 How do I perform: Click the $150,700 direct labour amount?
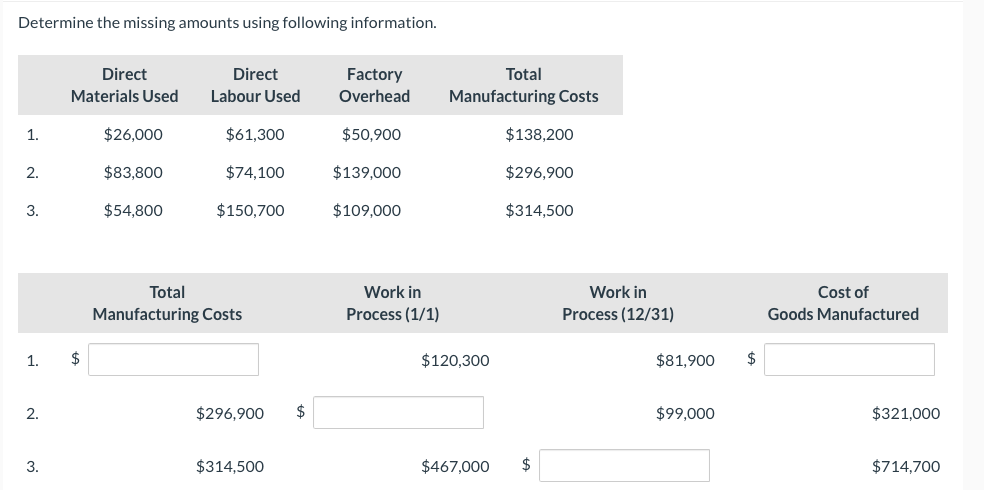click(x=250, y=210)
